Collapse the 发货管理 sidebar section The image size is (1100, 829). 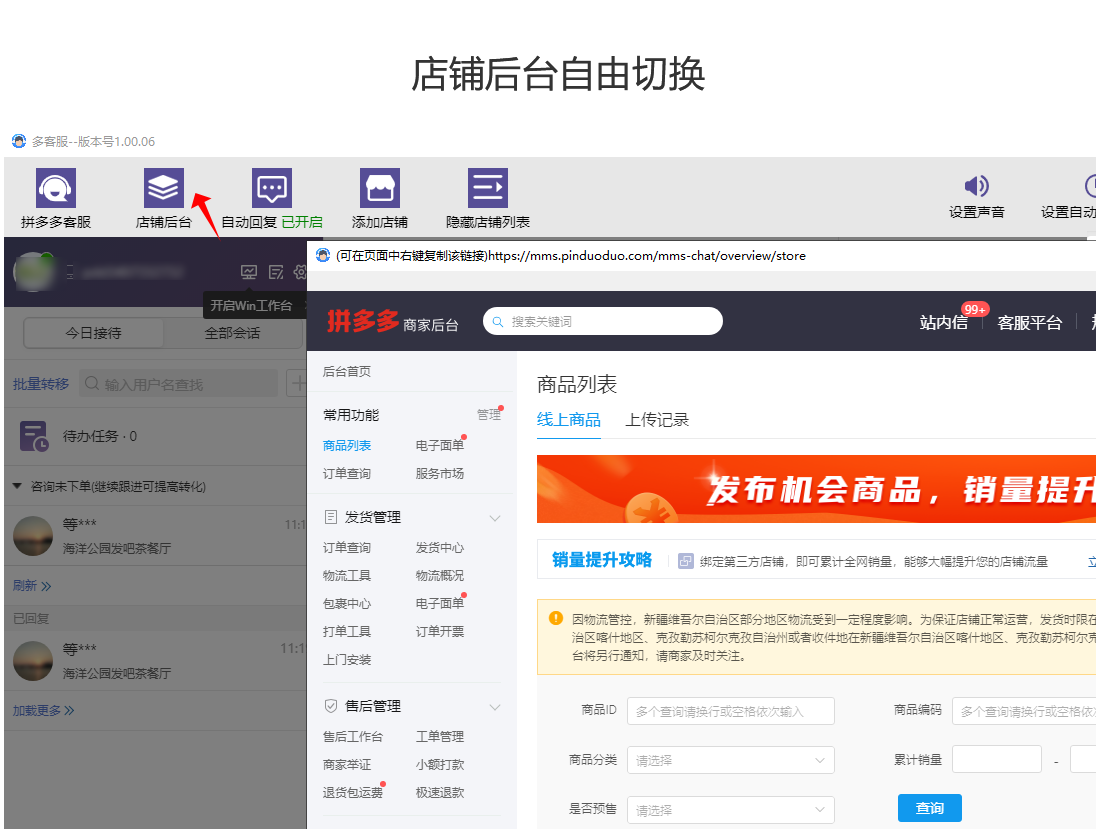pyautogui.click(x=494, y=518)
